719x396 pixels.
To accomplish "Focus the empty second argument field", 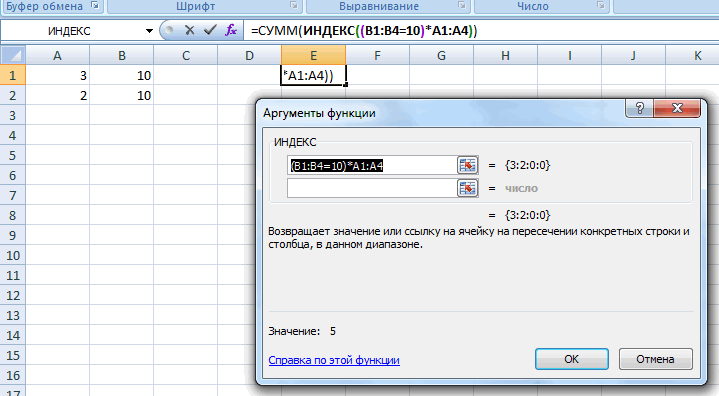I will [x=371, y=188].
